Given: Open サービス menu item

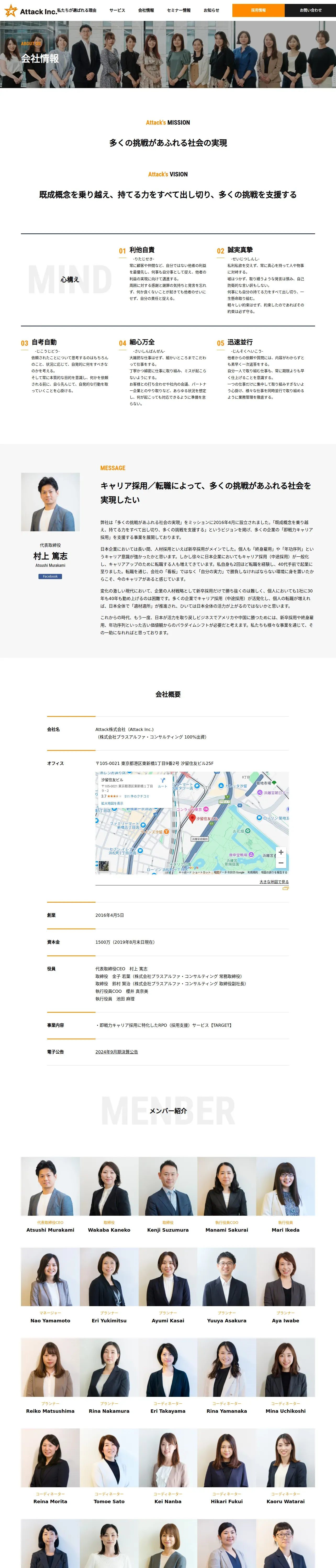Looking at the screenshot, I should click(117, 10).
